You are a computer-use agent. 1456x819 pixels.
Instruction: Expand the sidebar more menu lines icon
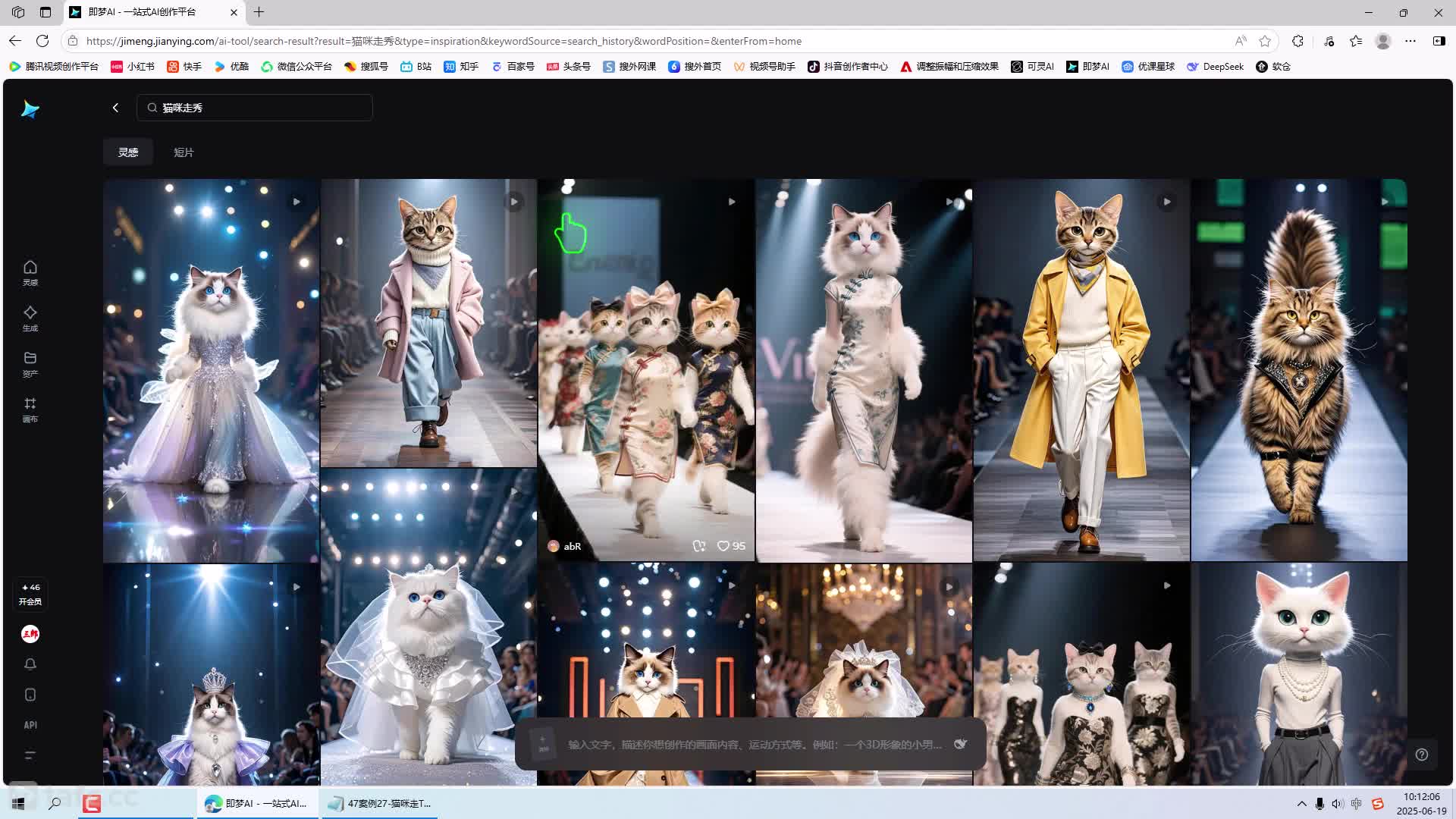click(30, 755)
